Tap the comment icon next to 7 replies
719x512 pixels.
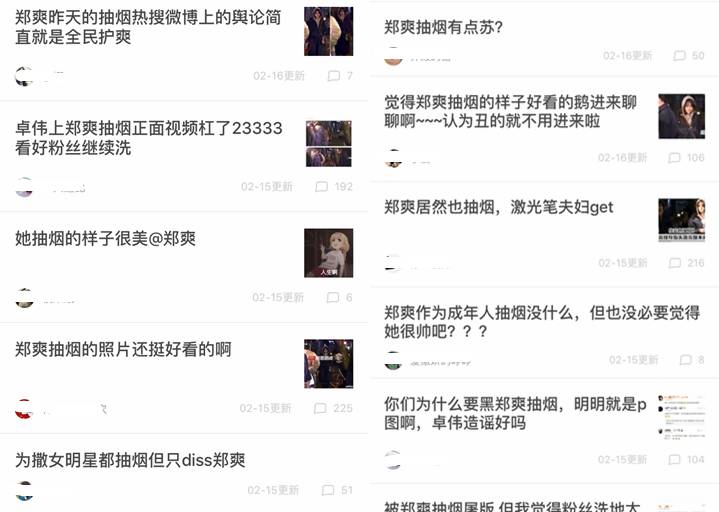tap(334, 76)
